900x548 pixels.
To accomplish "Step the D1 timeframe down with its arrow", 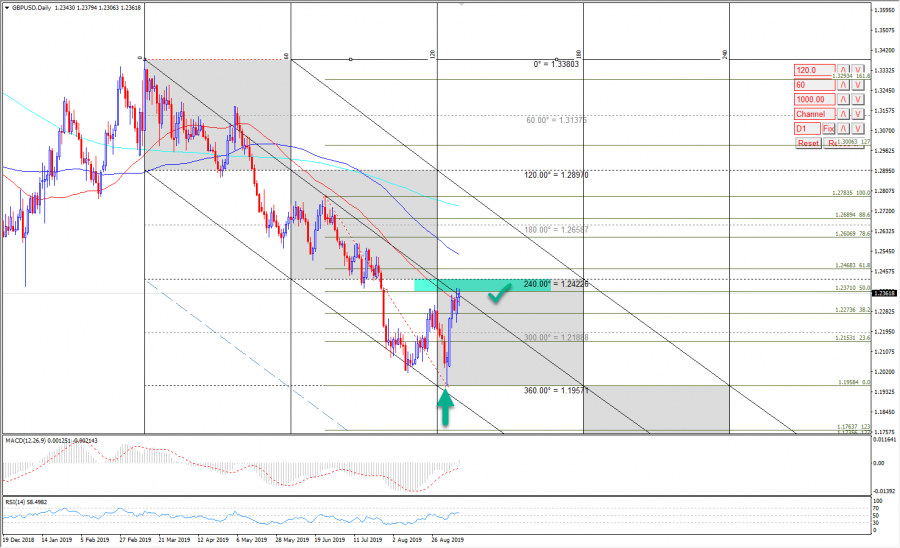I will point(858,129).
